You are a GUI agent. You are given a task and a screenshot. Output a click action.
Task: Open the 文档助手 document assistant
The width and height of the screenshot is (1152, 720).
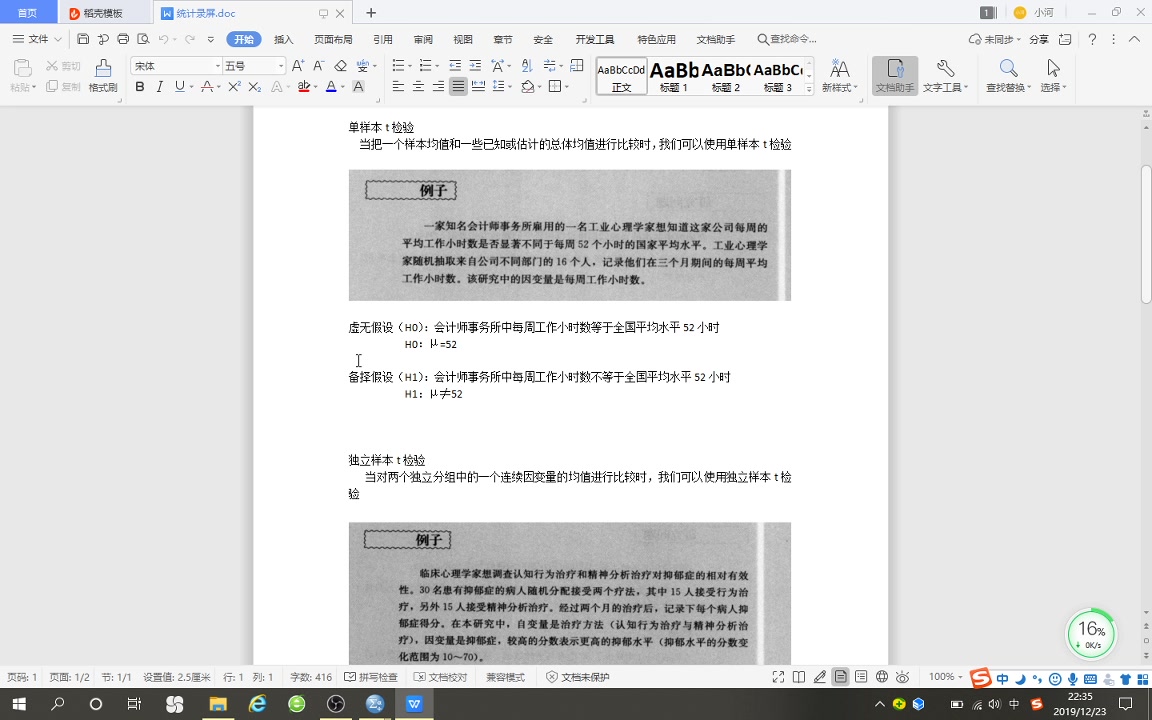pos(894,75)
